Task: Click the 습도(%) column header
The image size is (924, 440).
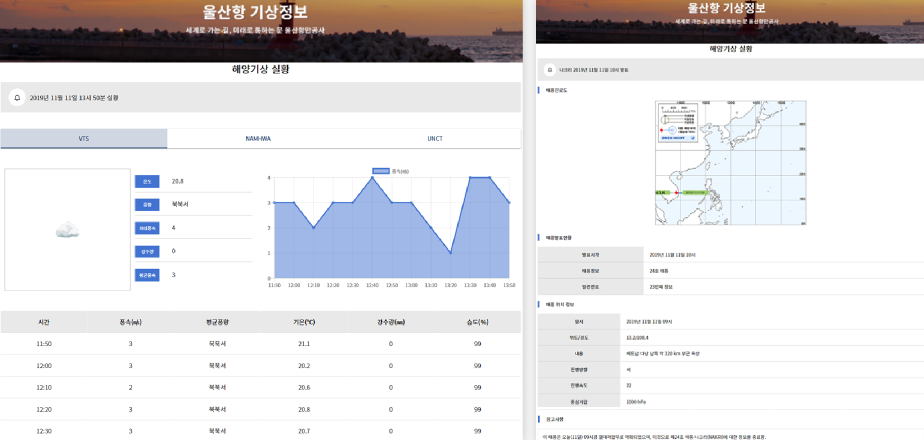Action: [x=477, y=322]
